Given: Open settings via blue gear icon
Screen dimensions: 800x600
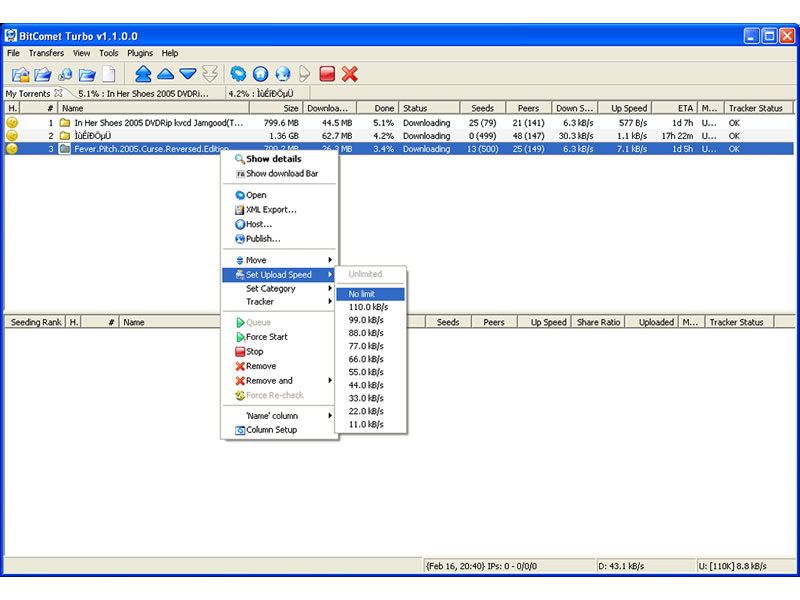Looking at the screenshot, I should pyautogui.click(x=238, y=74).
